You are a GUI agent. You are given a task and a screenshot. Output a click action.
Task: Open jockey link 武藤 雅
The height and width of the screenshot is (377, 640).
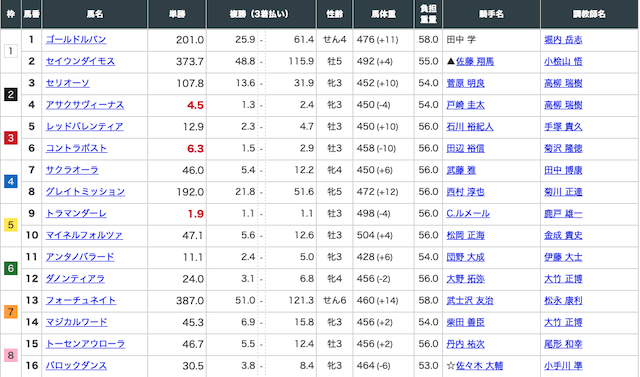(461, 170)
